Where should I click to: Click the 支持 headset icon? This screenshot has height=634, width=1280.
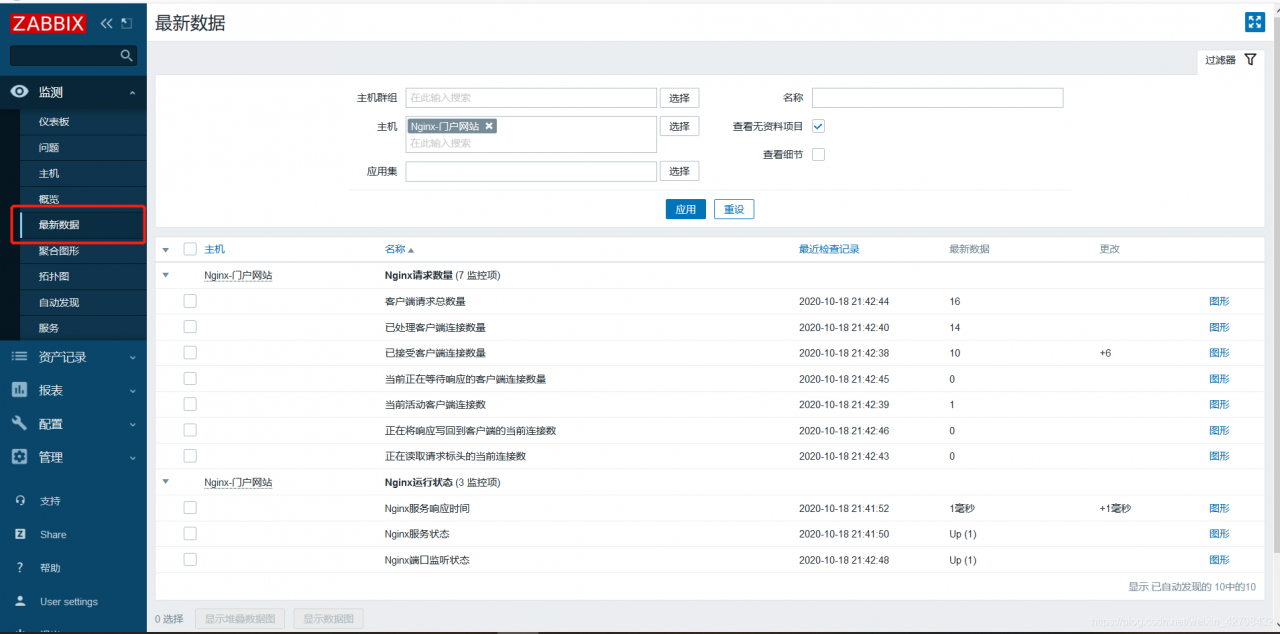coord(20,501)
